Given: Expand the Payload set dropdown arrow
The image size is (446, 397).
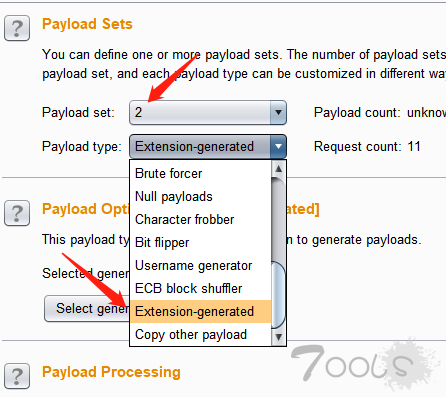Looking at the screenshot, I should coord(278,113).
